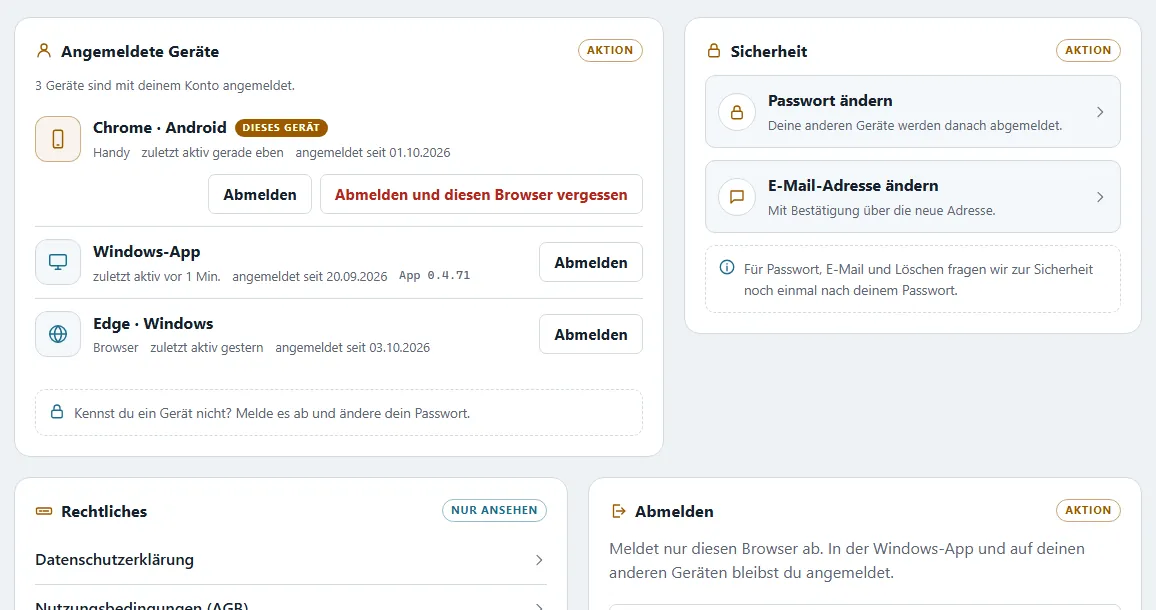Viewport: 1156px width, 610px height.
Task: Open the Datenschutzerklärung link
Action: (290, 560)
